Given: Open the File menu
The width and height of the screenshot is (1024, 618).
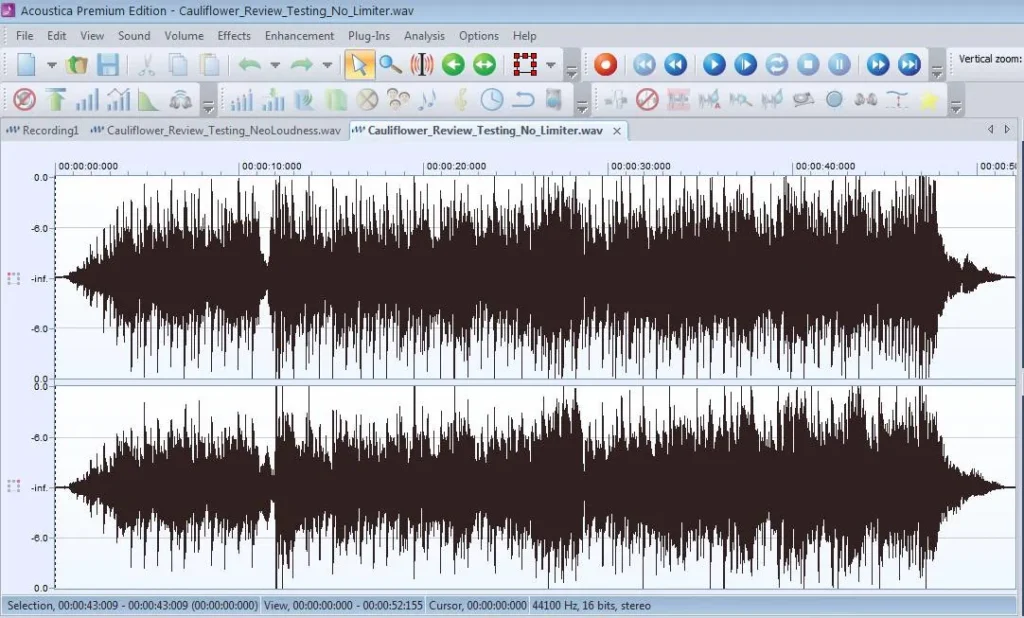Looking at the screenshot, I should coord(25,36).
